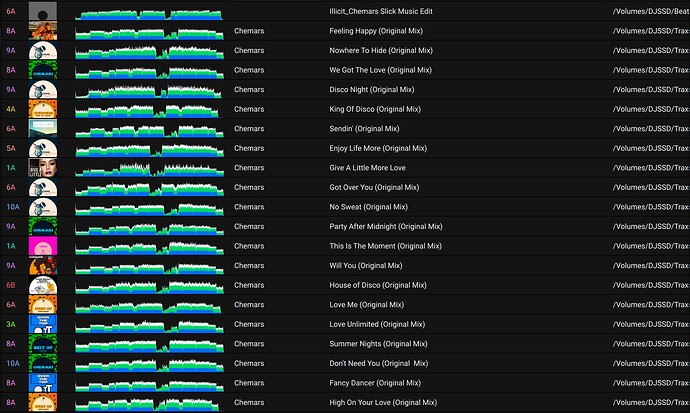The height and width of the screenshot is (413, 690).
Task: Click the waveform for Got Over You
Action: 149,188
